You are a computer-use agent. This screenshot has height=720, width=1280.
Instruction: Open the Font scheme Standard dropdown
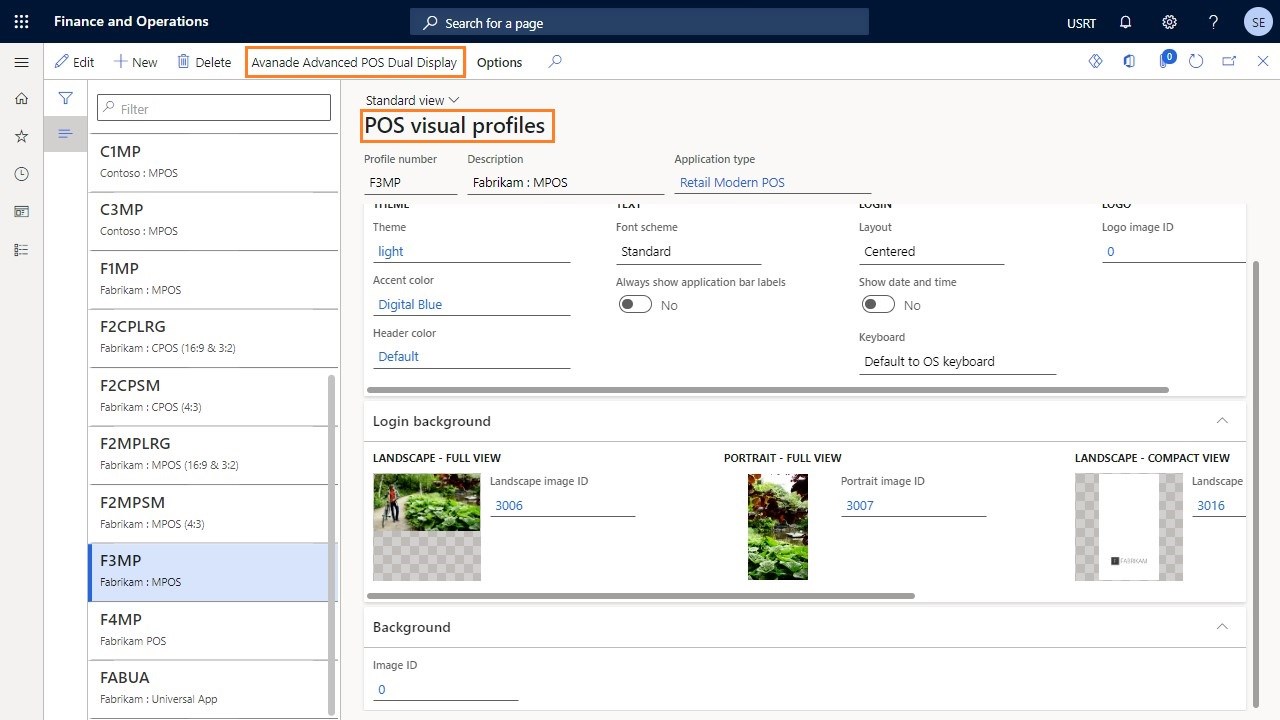click(x=688, y=251)
